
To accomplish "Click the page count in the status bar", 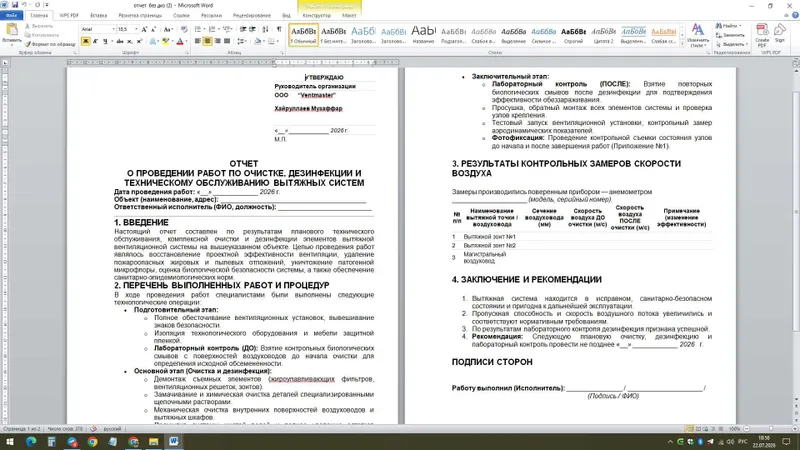I will coord(22,429).
